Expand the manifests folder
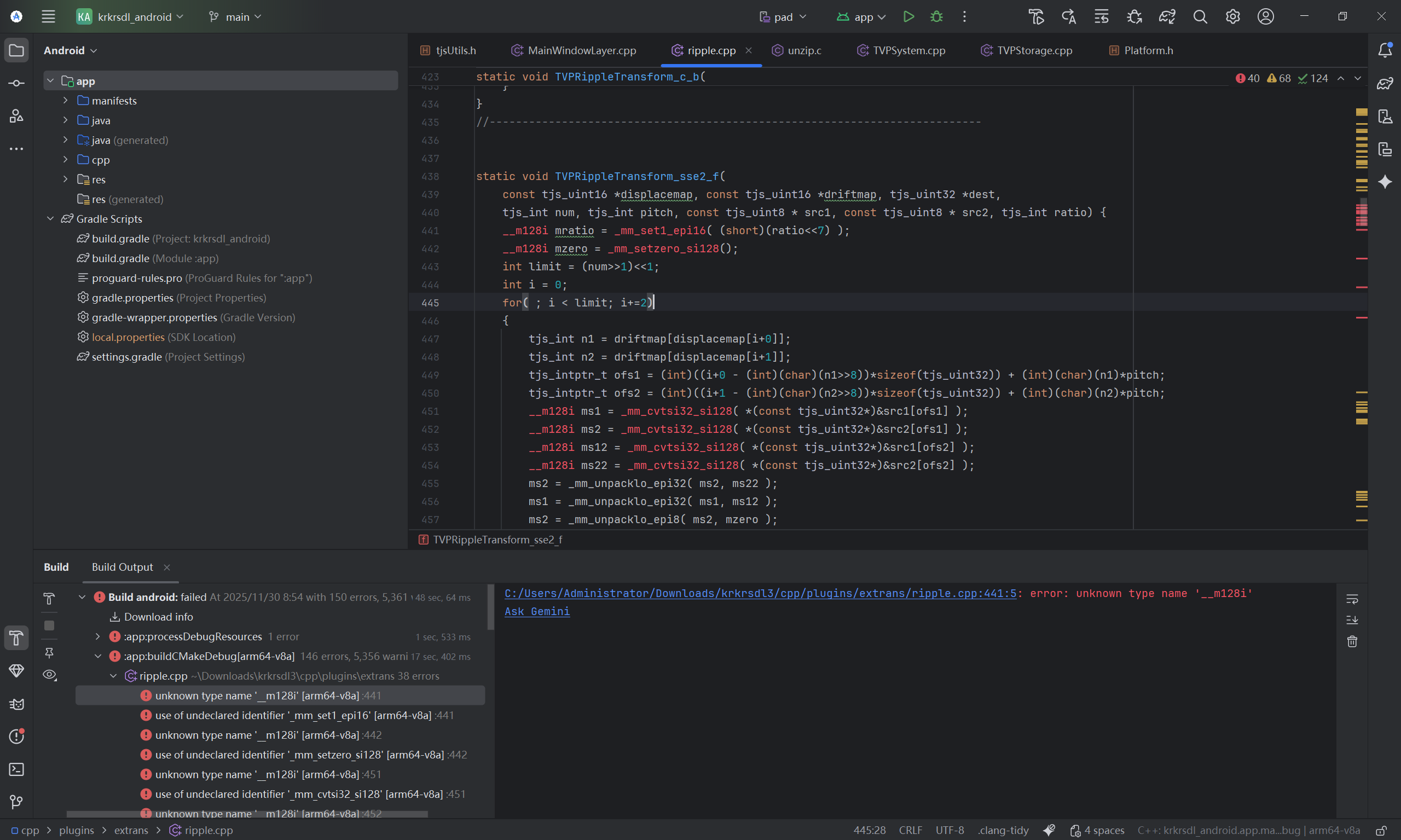The image size is (1401, 840). (x=65, y=101)
